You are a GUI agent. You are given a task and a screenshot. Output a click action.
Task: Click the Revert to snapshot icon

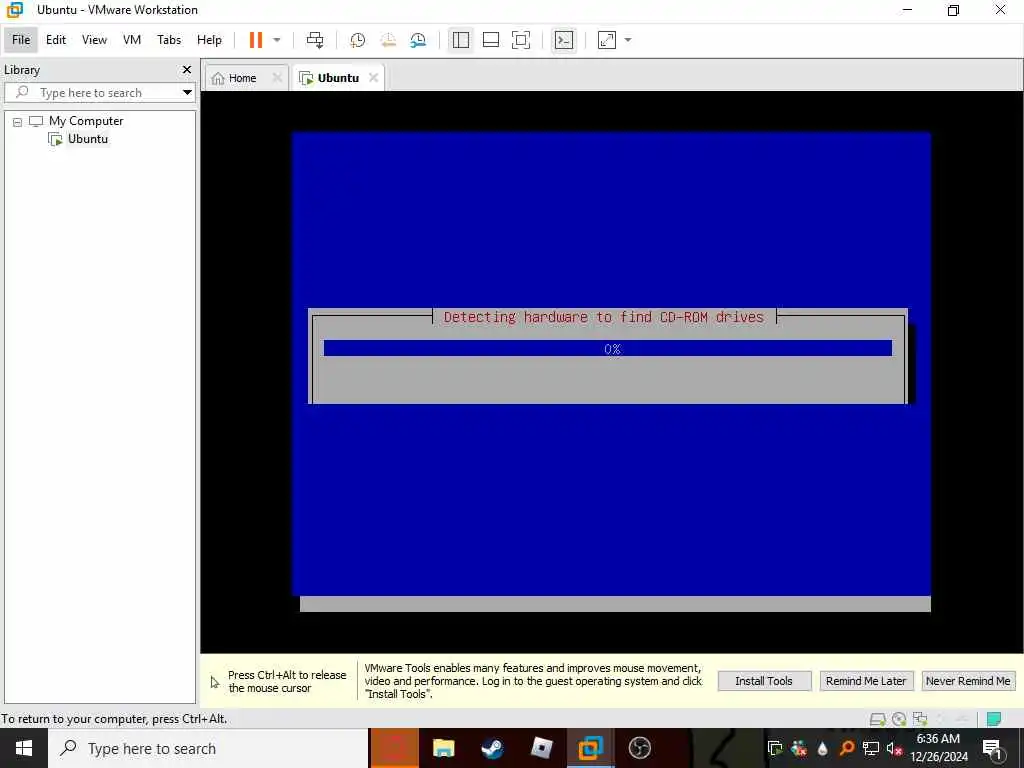[388, 40]
